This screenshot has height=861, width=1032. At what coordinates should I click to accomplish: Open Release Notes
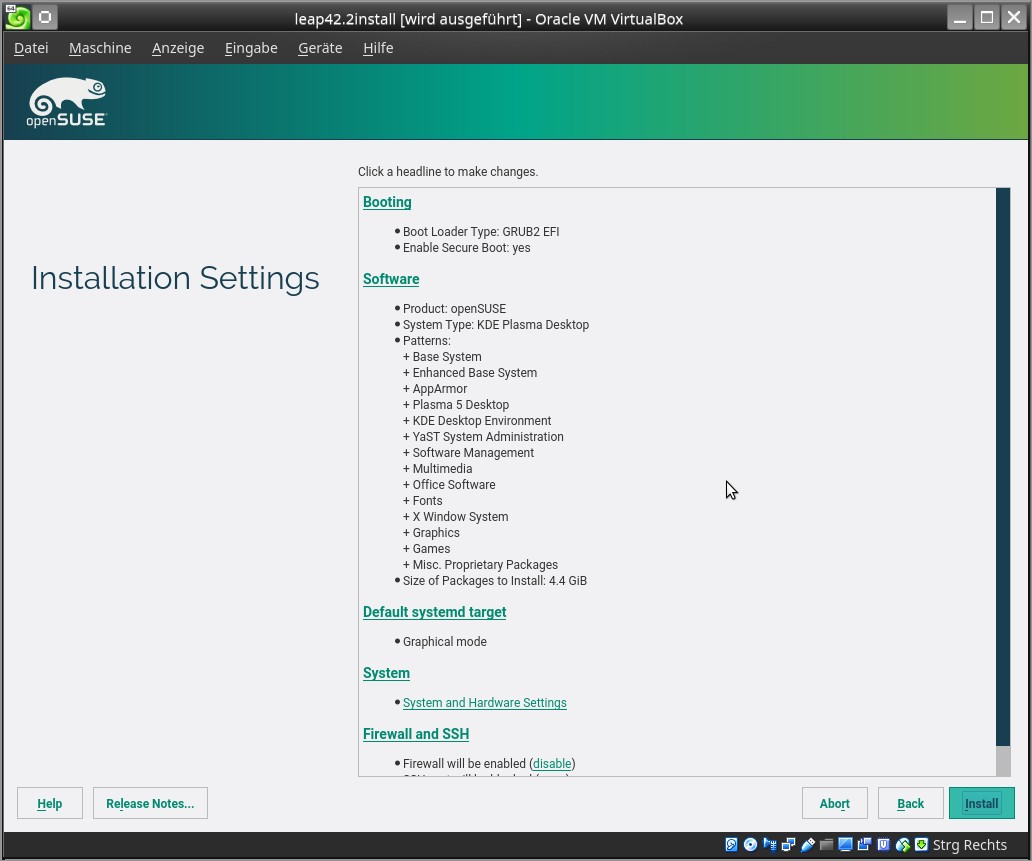(150, 803)
